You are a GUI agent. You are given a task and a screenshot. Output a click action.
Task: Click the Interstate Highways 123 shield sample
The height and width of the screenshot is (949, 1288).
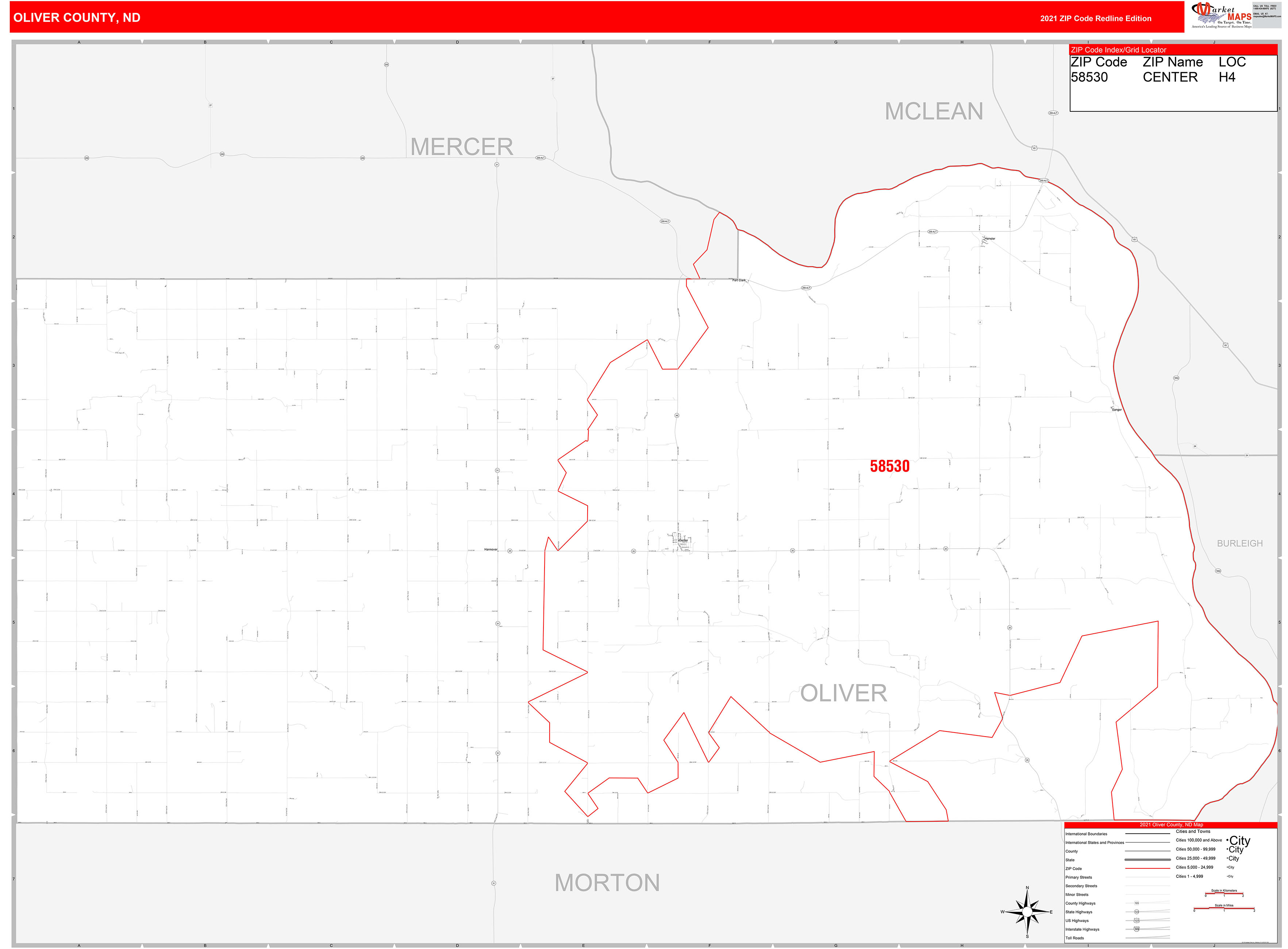click(1136, 929)
